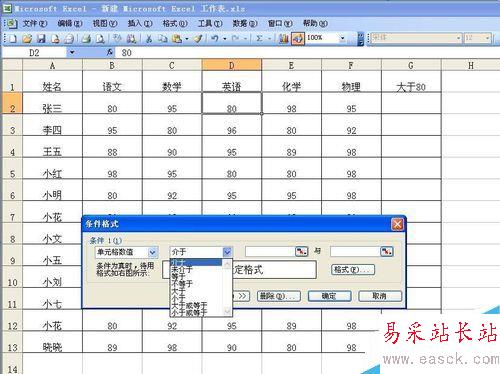500x374 pixels.
Task: Click the operator list scroll up arrow
Action: (227, 264)
